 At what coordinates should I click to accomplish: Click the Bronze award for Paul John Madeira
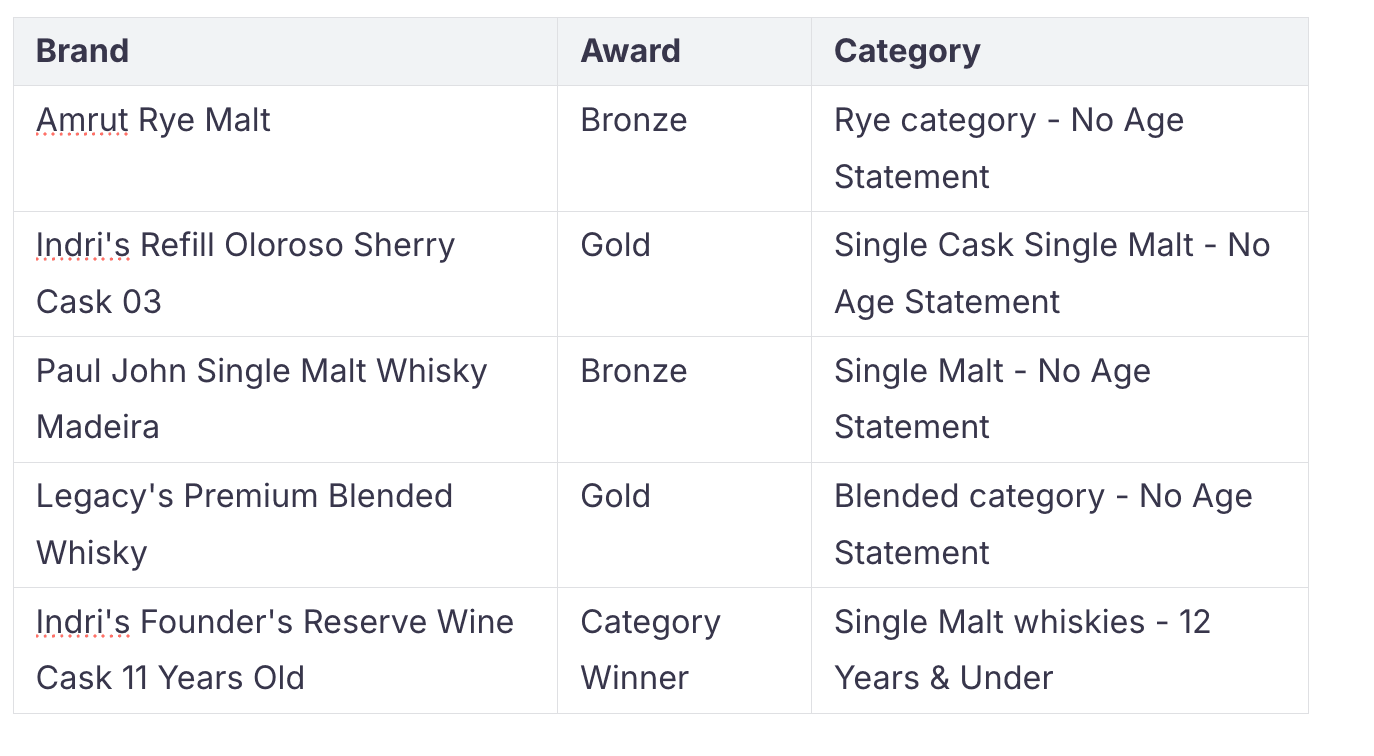(634, 372)
